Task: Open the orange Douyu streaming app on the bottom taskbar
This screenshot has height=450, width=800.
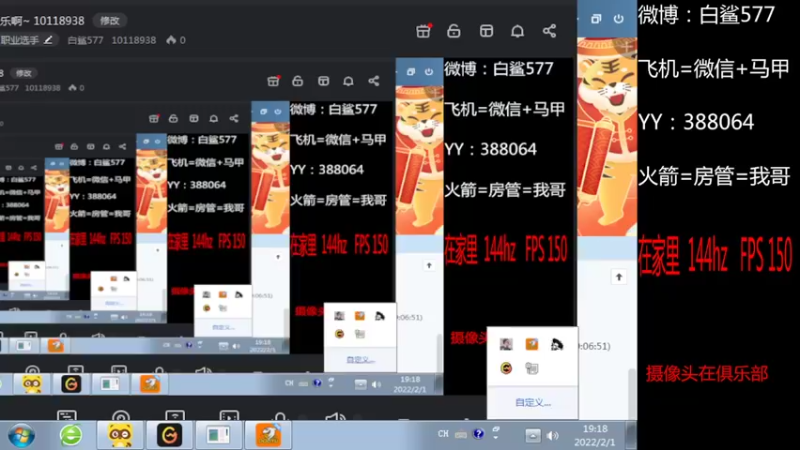Action: 268,435
